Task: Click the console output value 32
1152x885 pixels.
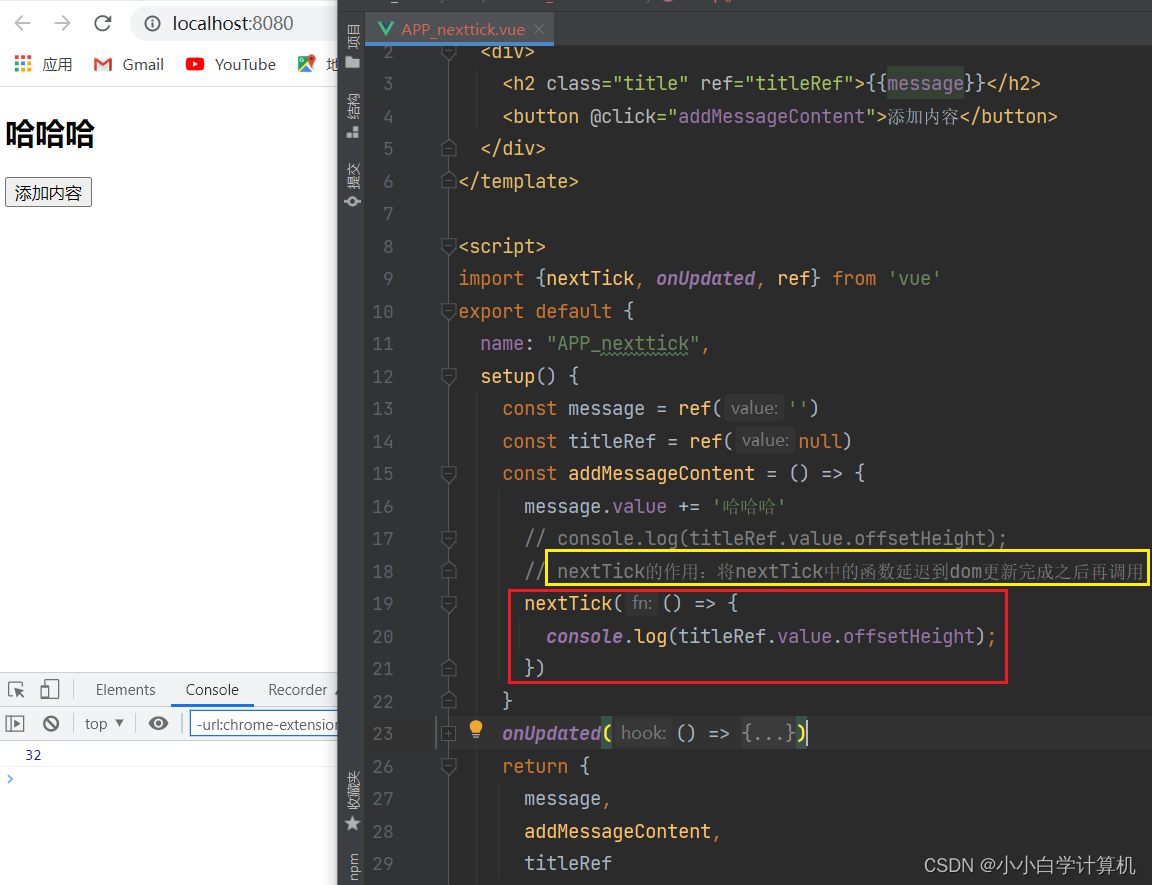Action: pos(33,755)
